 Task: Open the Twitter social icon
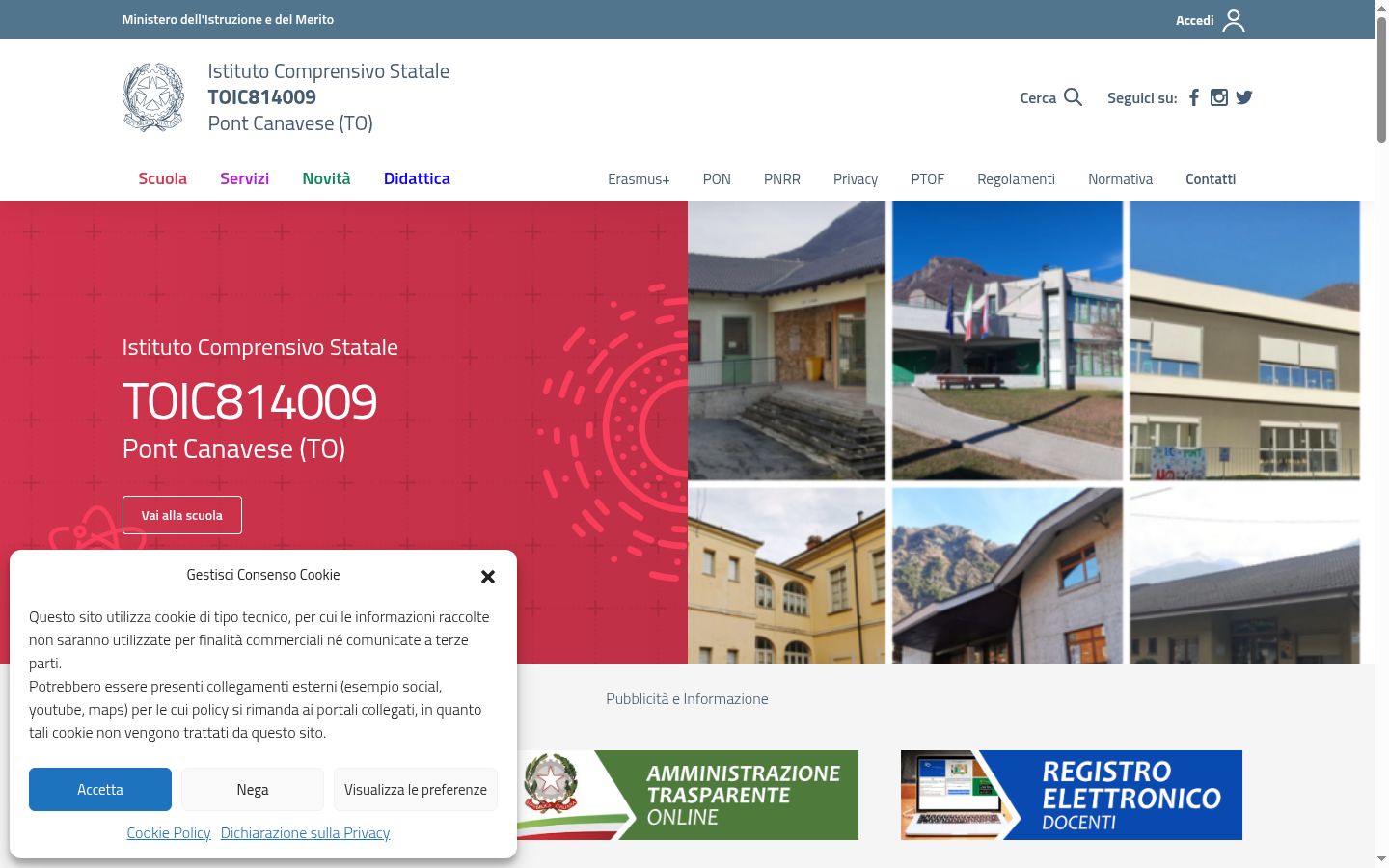point(1244,97)
